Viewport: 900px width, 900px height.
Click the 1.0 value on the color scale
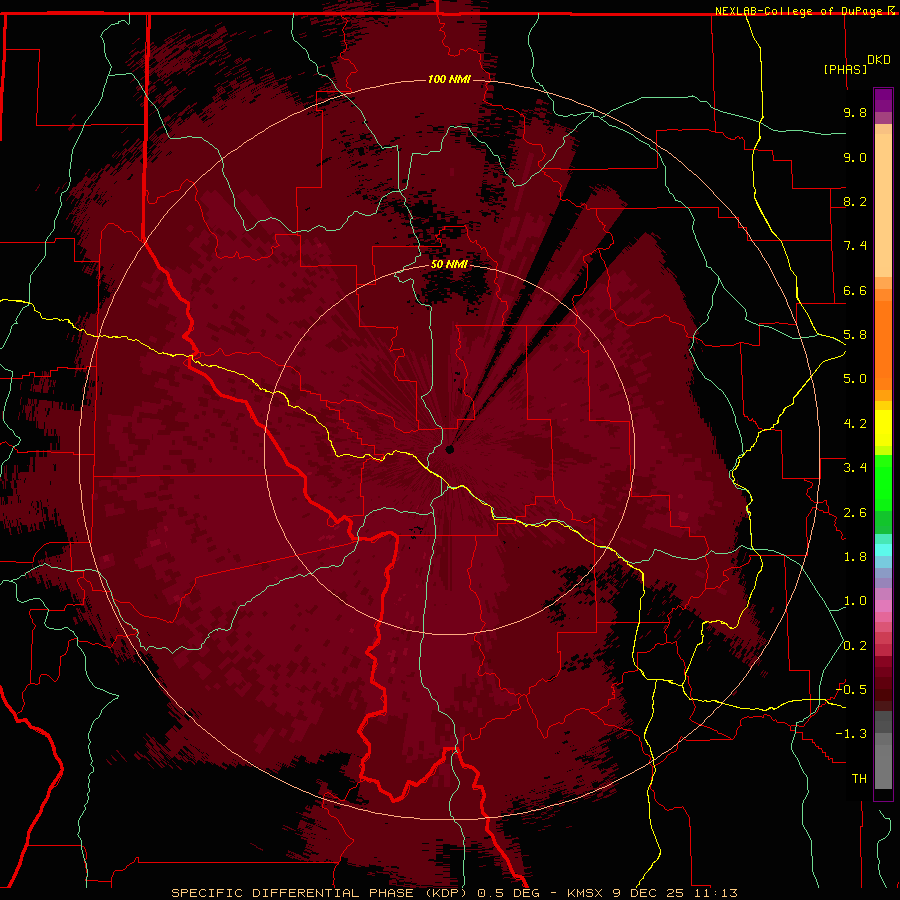pyautogui.click(x=855, y=601)
